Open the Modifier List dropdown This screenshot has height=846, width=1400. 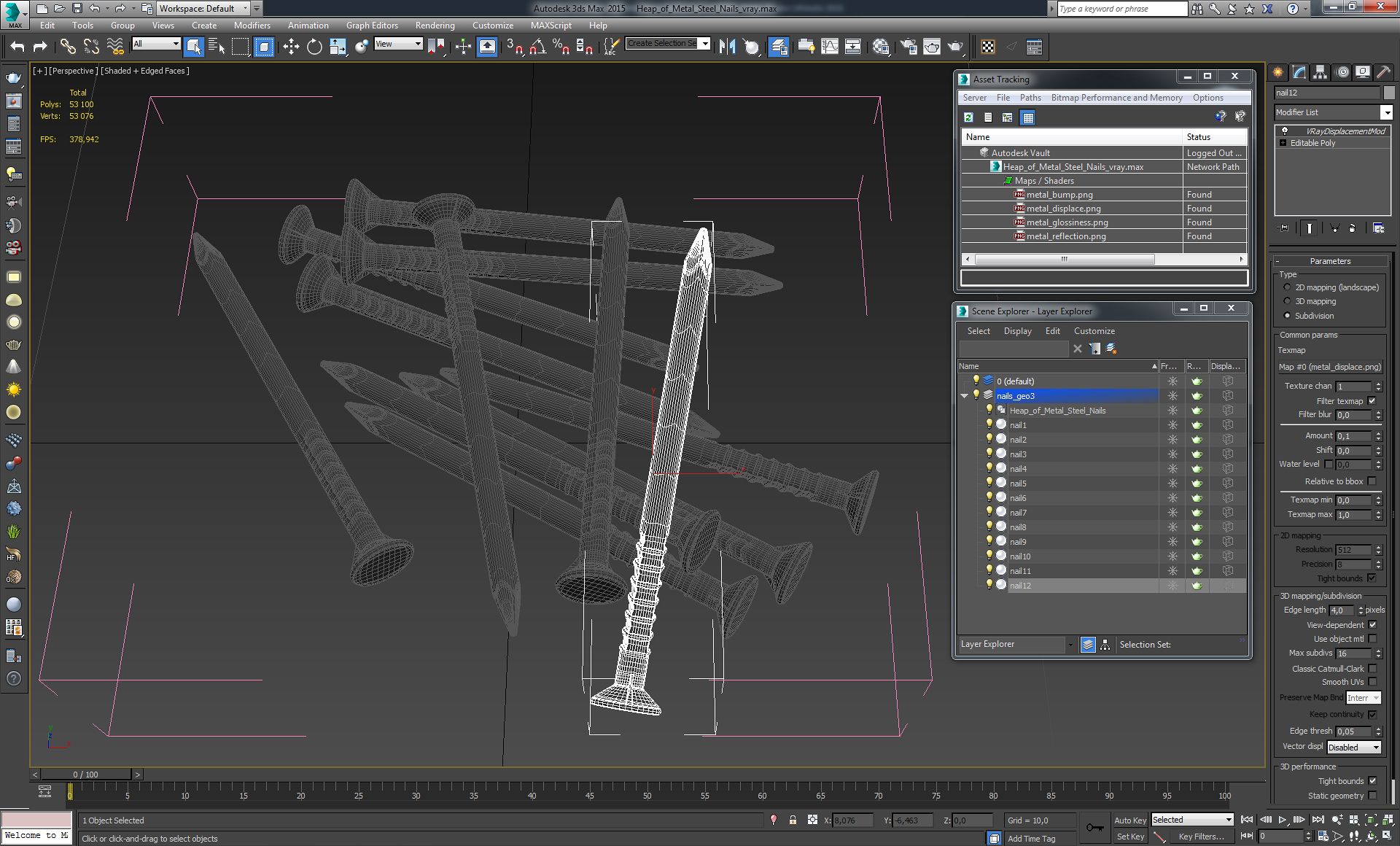tap(1386, 112)
